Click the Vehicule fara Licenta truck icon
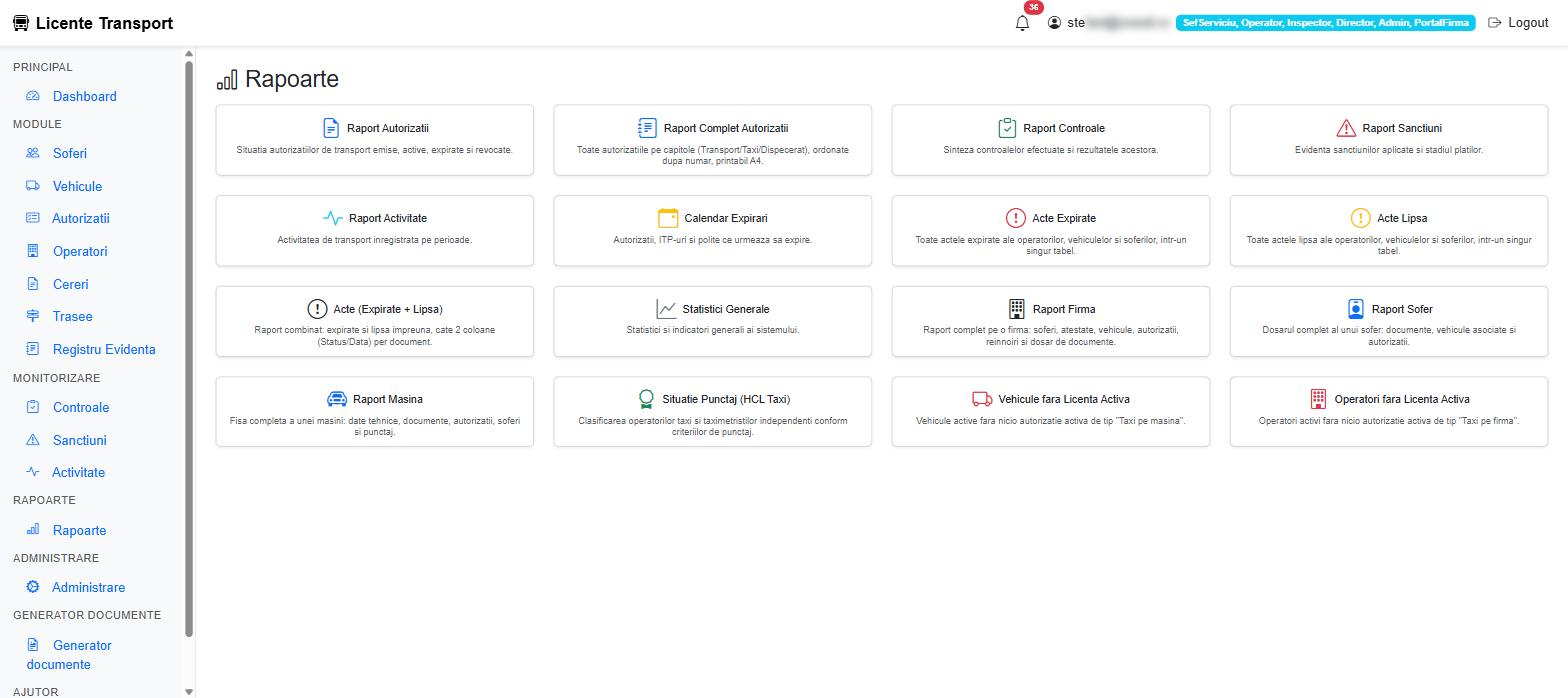This screenshot has width=1568, height=698. coord(982,399)
